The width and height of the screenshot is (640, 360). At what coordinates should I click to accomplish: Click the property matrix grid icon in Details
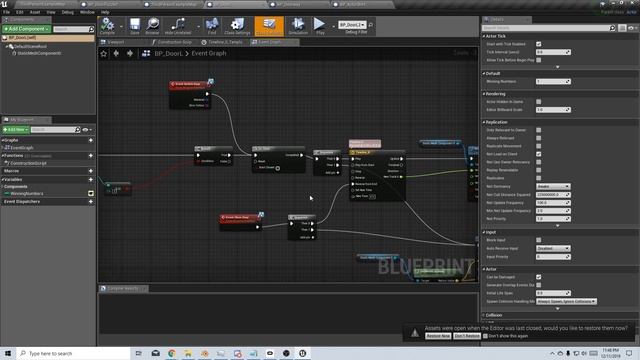pos(622,28)
